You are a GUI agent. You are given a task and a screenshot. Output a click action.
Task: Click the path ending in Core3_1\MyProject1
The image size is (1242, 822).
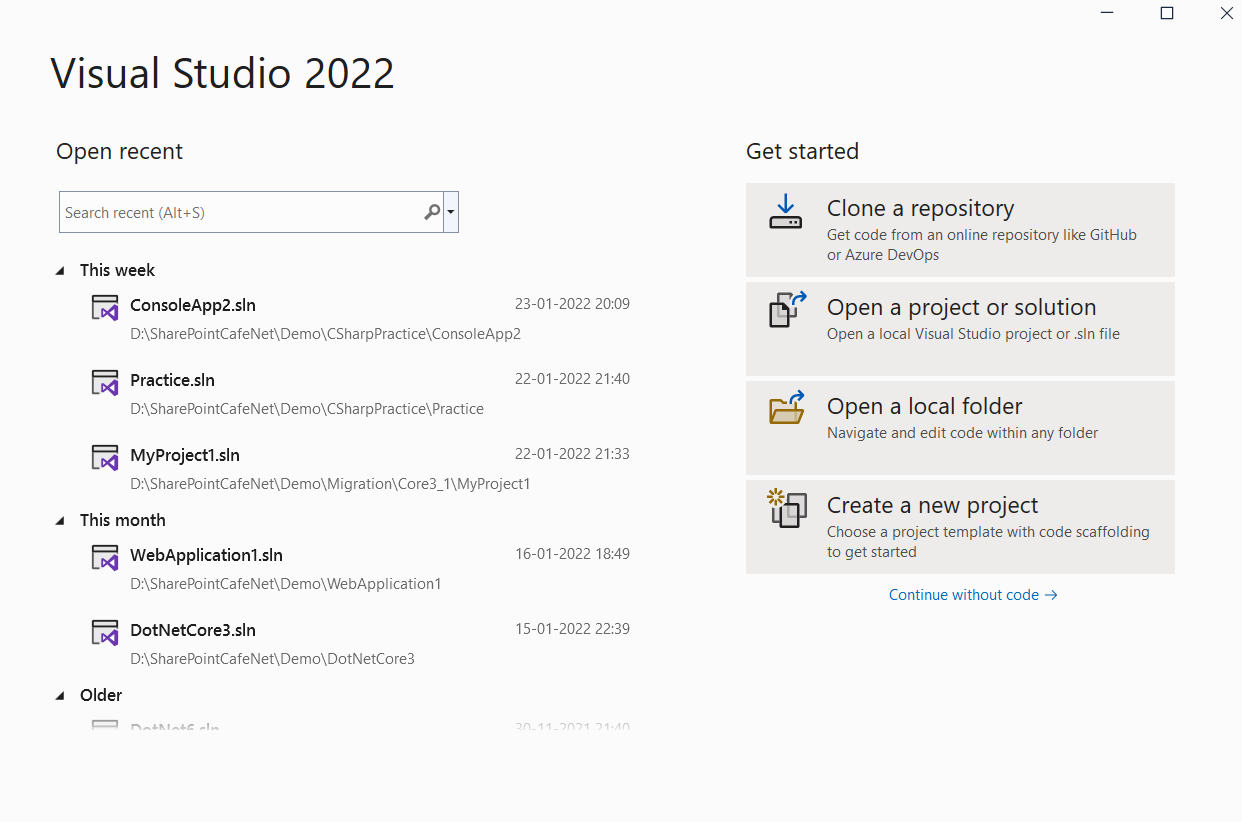coord(330,484)
